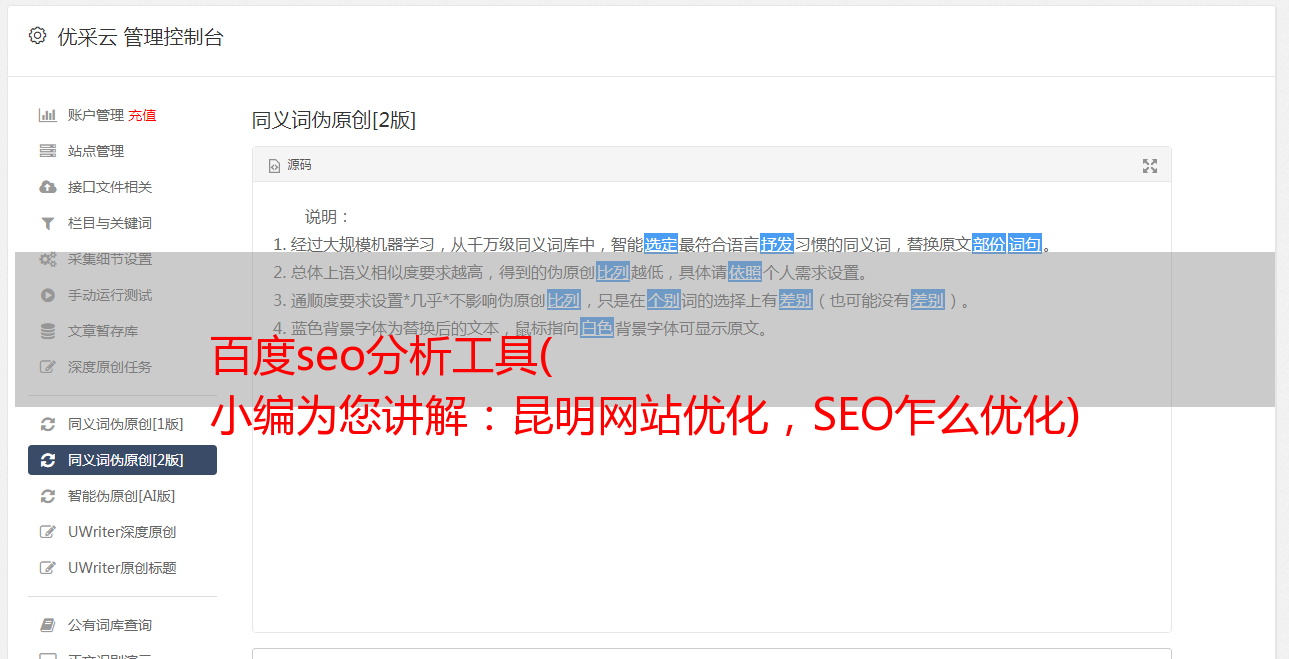
Task: Select the UWriter原创标题 sidebar entry
Action: (122, 568)
